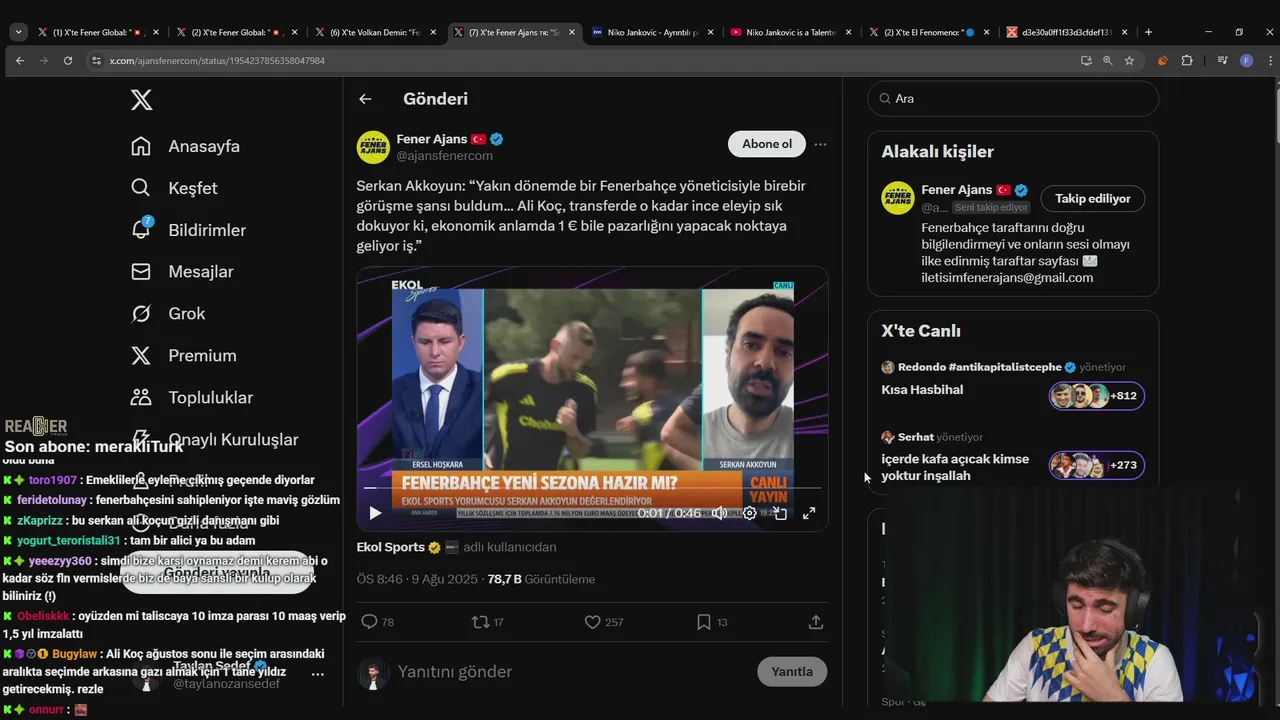Image resolution: width=1280 pixels, height=720 pixels.
Task: Open browser profile avatar
Action: tap(1246, 61)
